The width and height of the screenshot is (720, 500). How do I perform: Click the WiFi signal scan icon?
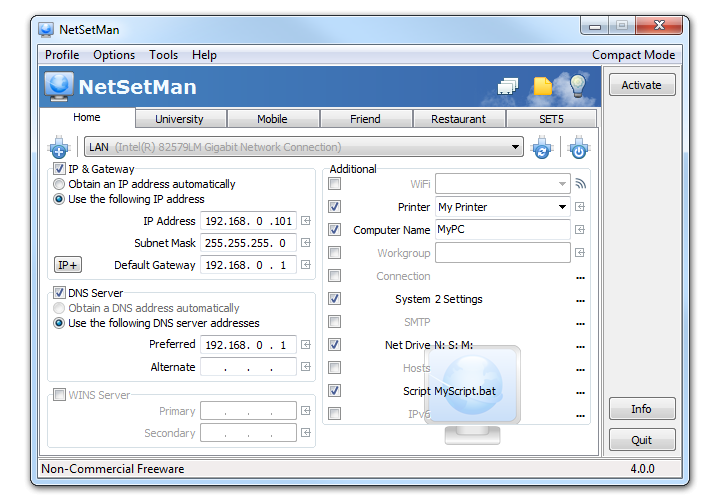pos(580,184)
